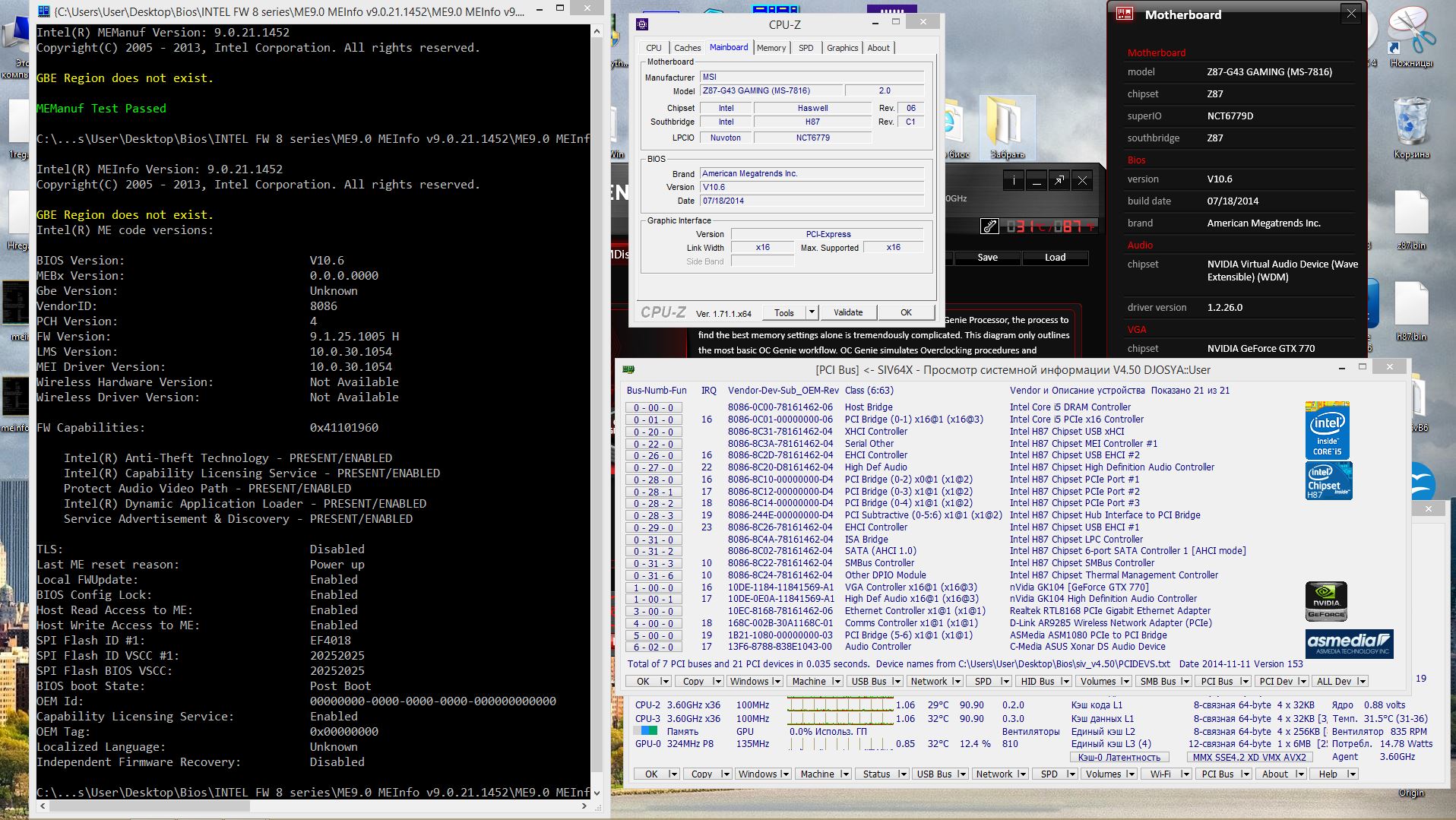Click the Tools button in CPU-Z
Viewport: 1456px width, 820px height.
[784, 312]
